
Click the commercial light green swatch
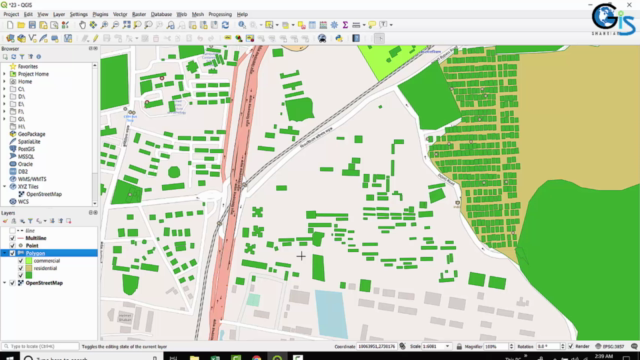coord(29,261)
